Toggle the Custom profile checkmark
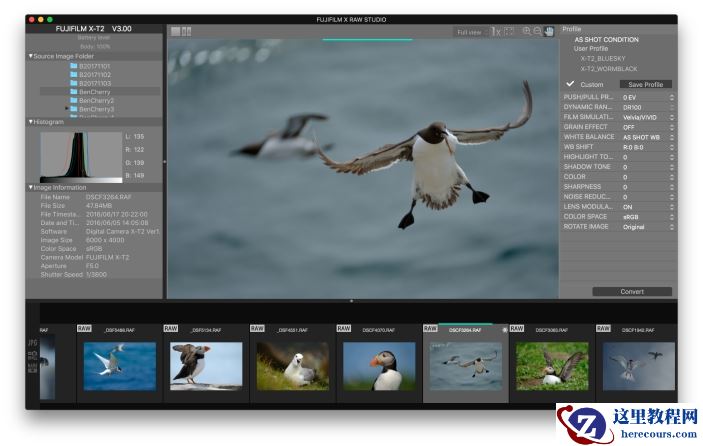703x446 pixels. (570, 84)
